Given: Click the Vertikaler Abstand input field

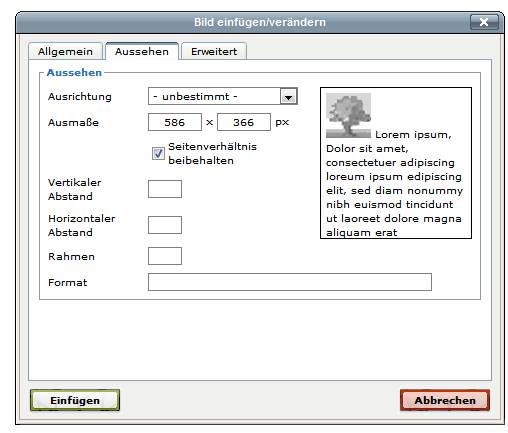Looking at the screenshot, I should 165,189.
